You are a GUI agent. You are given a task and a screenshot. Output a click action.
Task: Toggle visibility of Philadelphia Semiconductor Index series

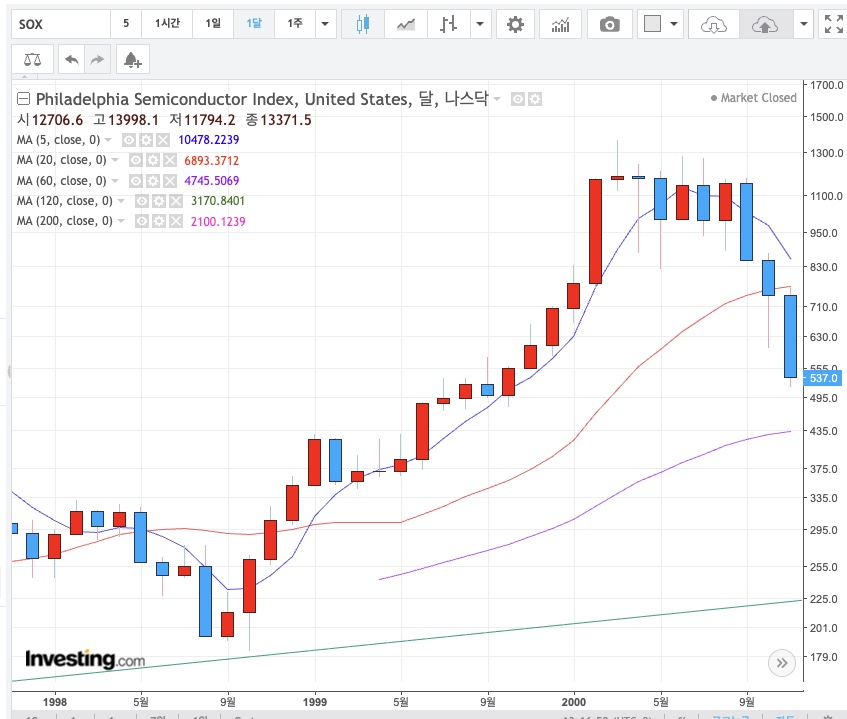click(517, 99)
